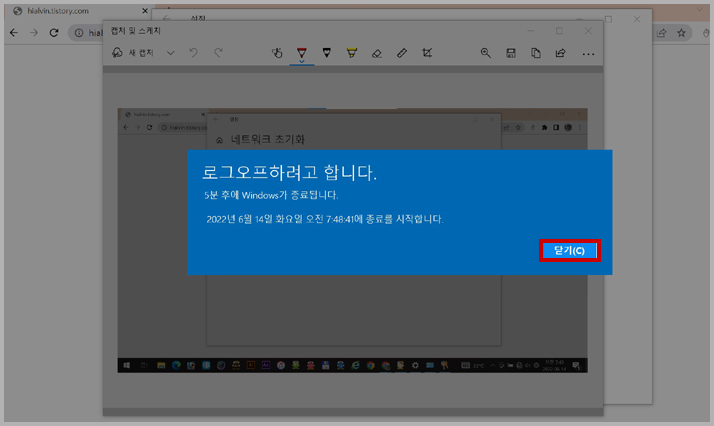Image resolution: width=714 pixels, height=426 pixels.
Task: Select the red ballpoint pen tool
Action: coord(301,53)
